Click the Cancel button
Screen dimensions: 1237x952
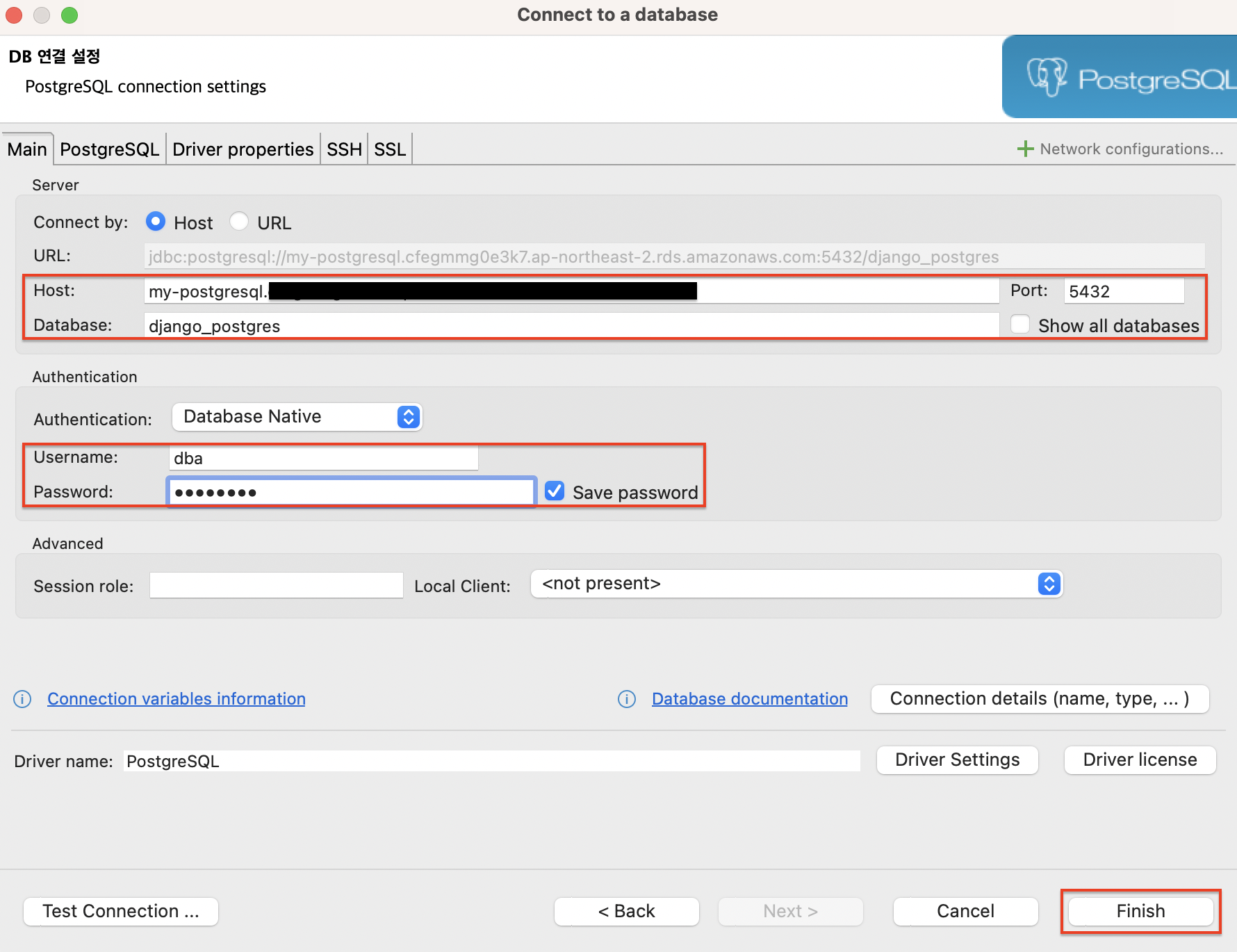(x=966, y=911)
